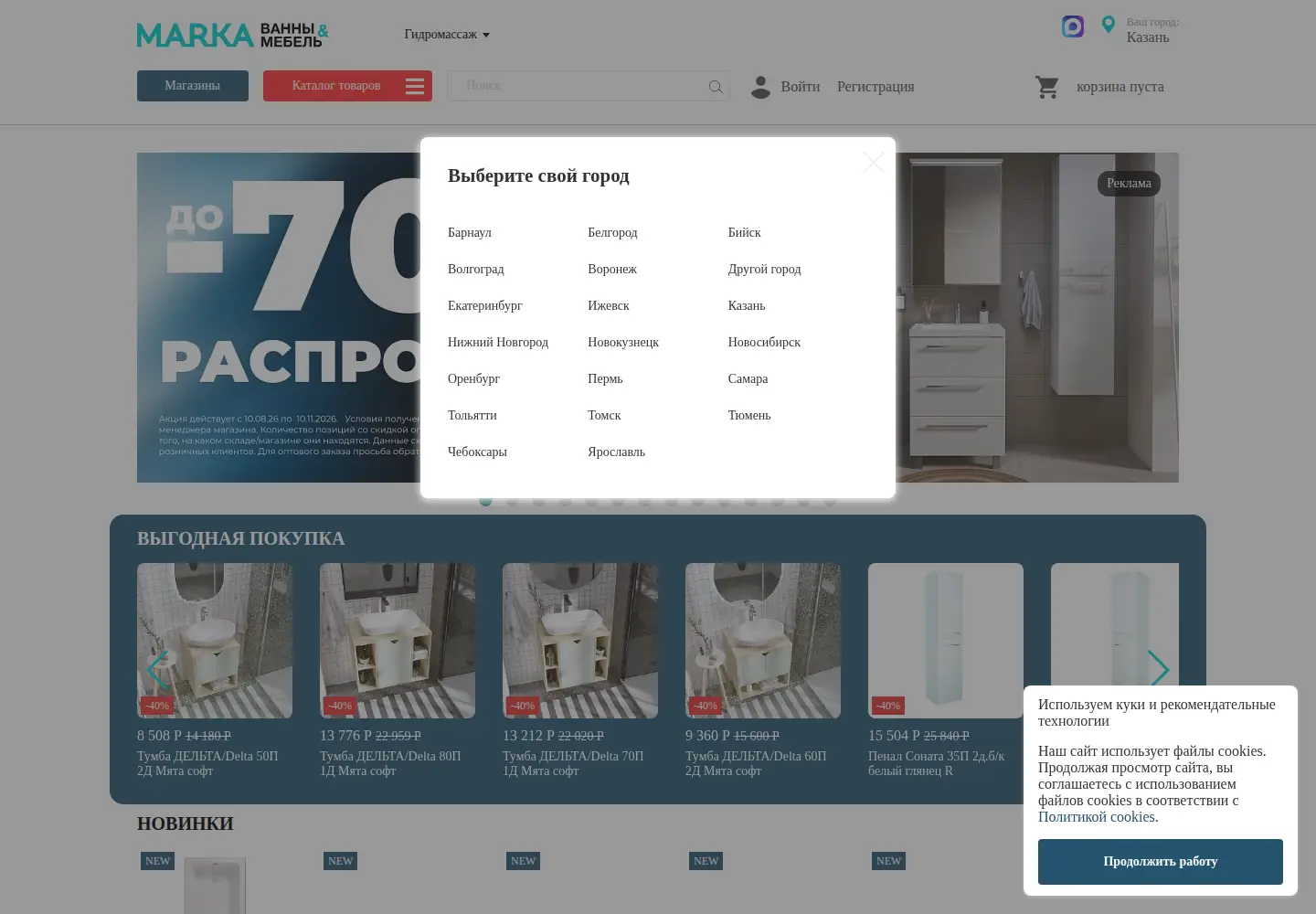Viewport: 1316px width, 914px height.
Task: Choose Тольятти from city list
Action: tap(472, 416)
